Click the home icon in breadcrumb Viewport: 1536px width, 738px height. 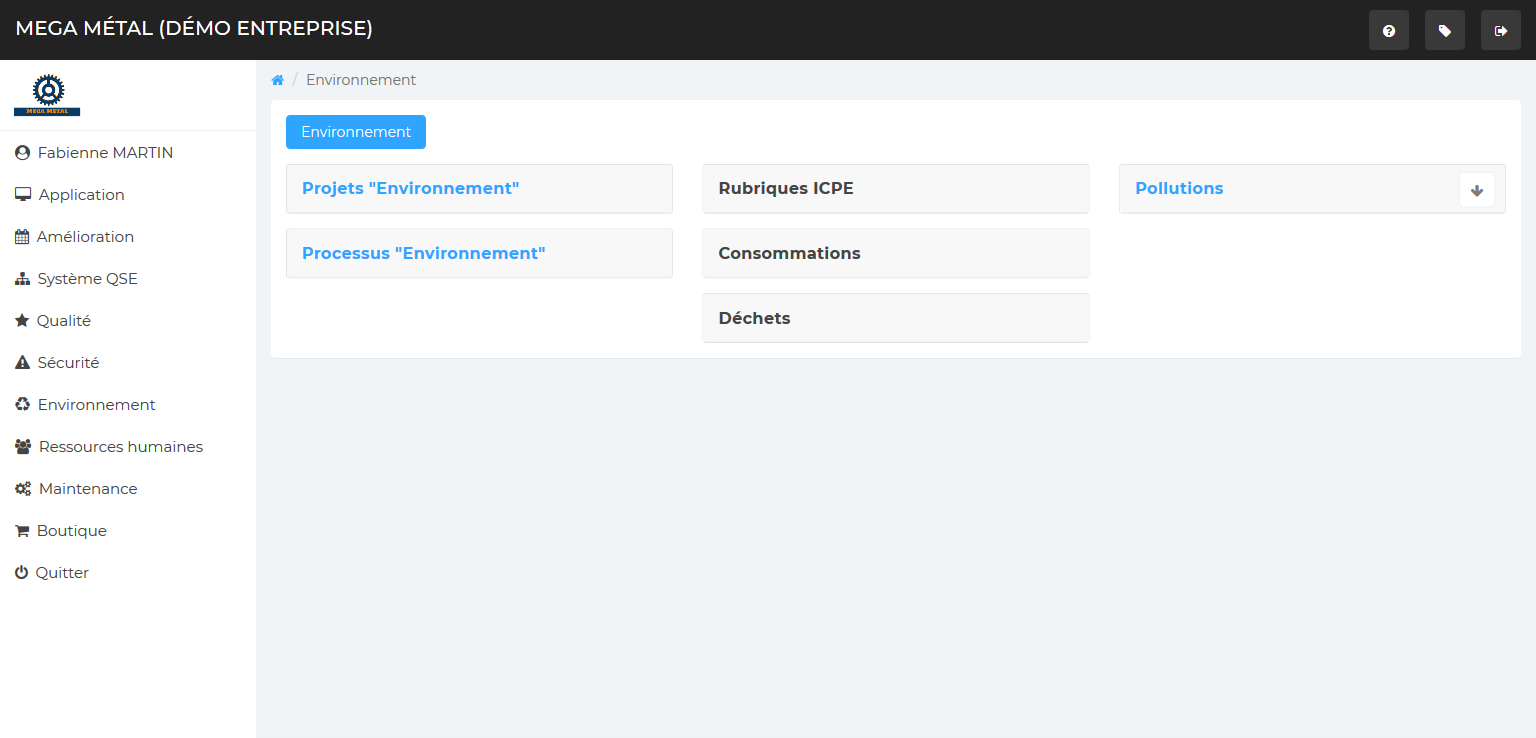[278, 80]
